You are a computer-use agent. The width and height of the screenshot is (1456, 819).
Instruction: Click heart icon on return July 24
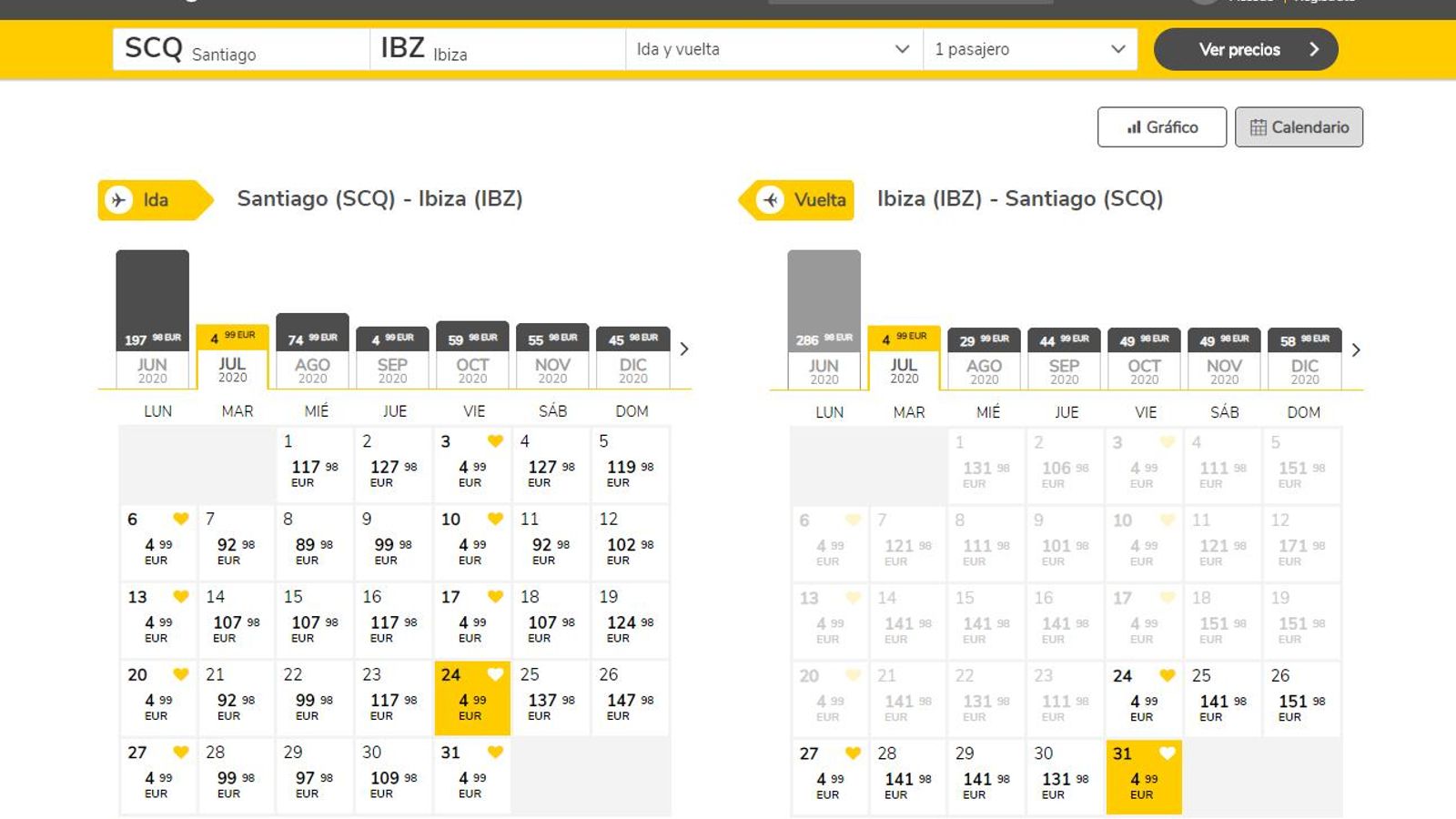click(1168, 675)
